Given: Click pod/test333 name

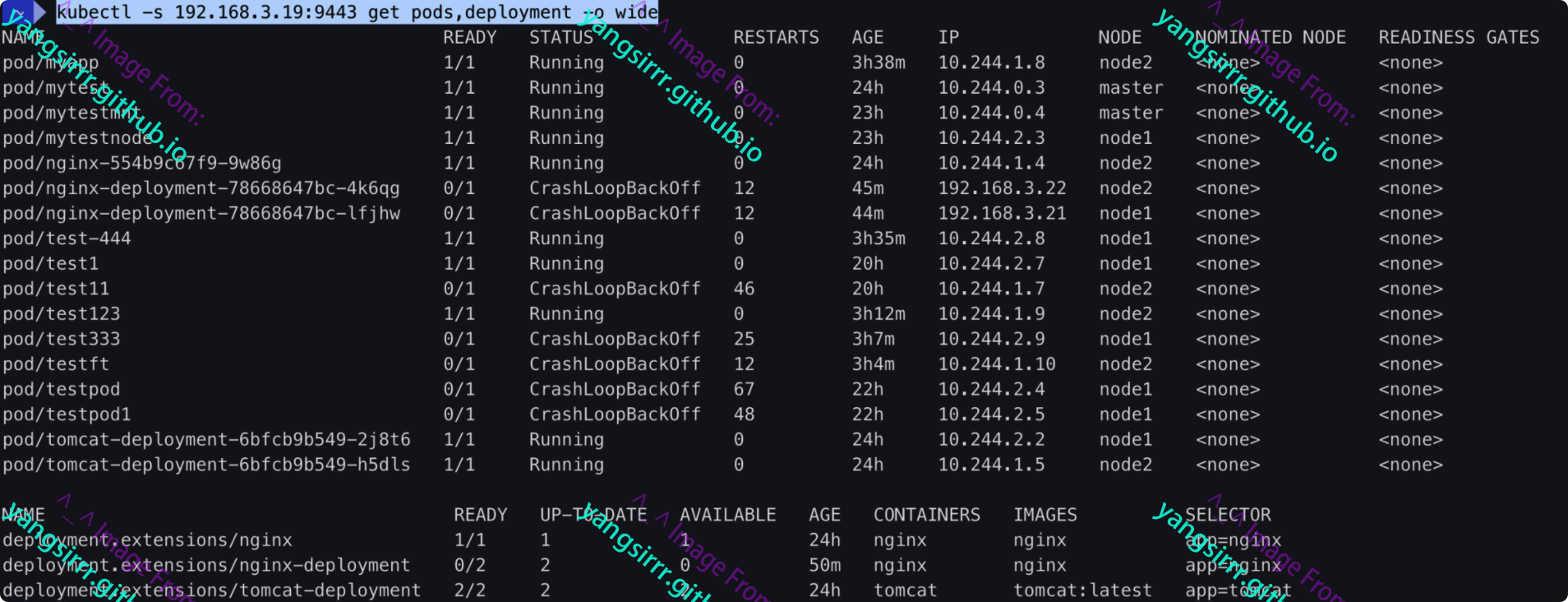Looking at the screenshot, I should click(62, 339).
